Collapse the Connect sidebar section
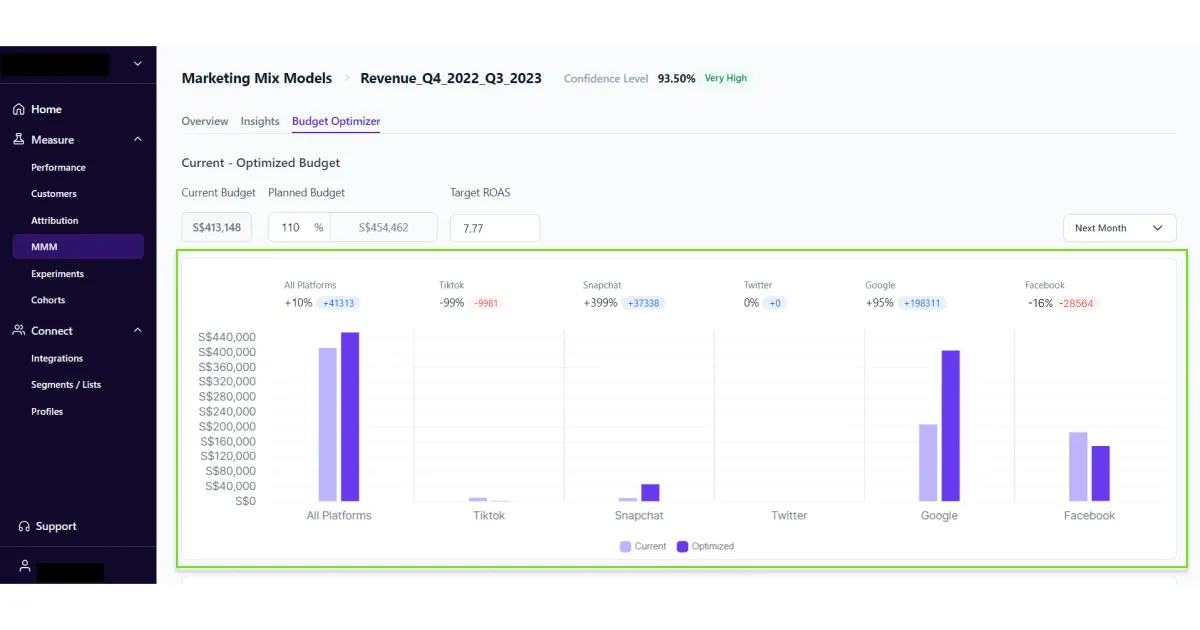Image resolution: width=1200 pixels, height=630 pixels. [x=138, y=330]
